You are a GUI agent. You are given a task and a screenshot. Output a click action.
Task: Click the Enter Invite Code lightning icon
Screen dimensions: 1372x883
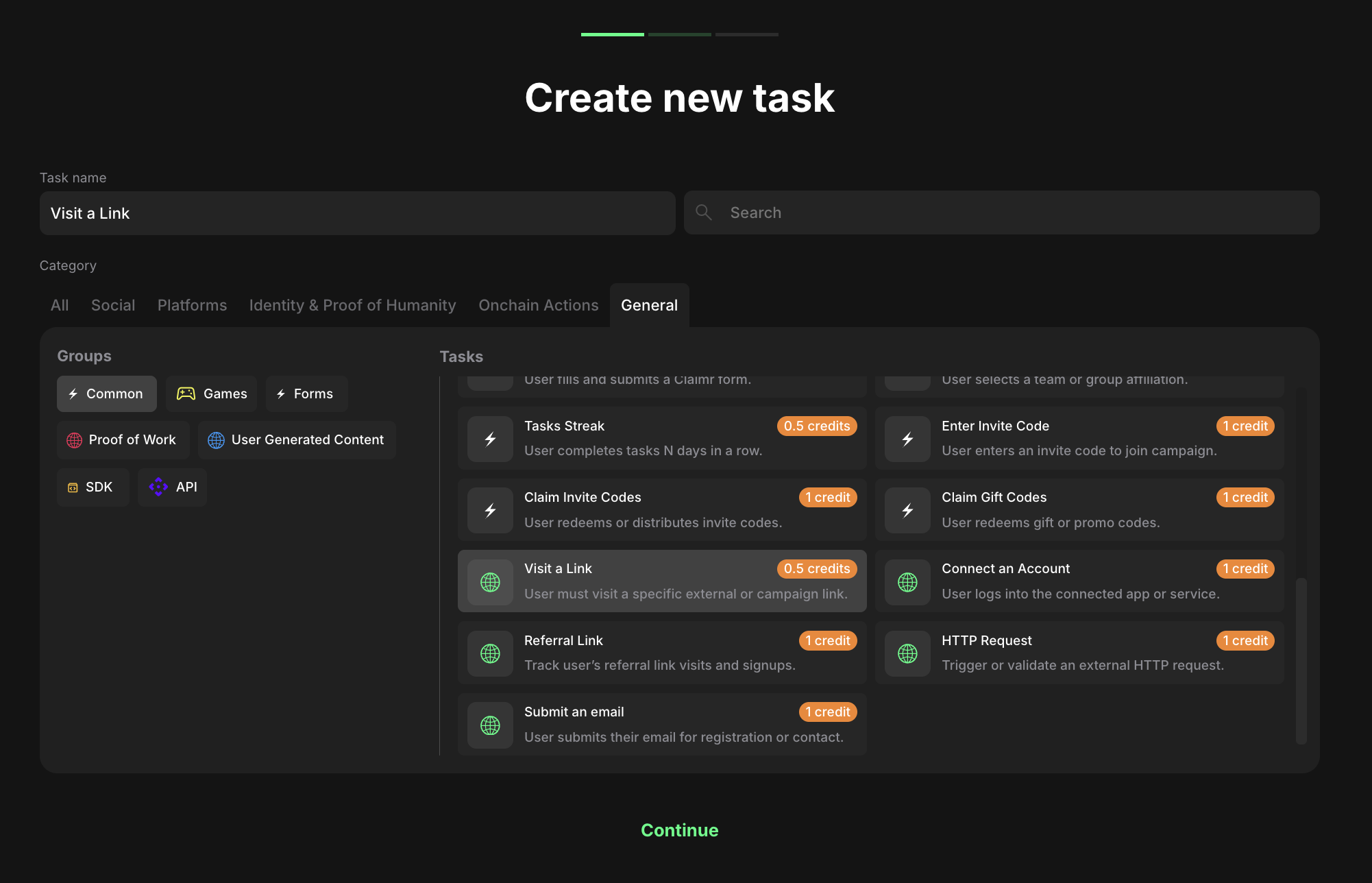[907, 439]
